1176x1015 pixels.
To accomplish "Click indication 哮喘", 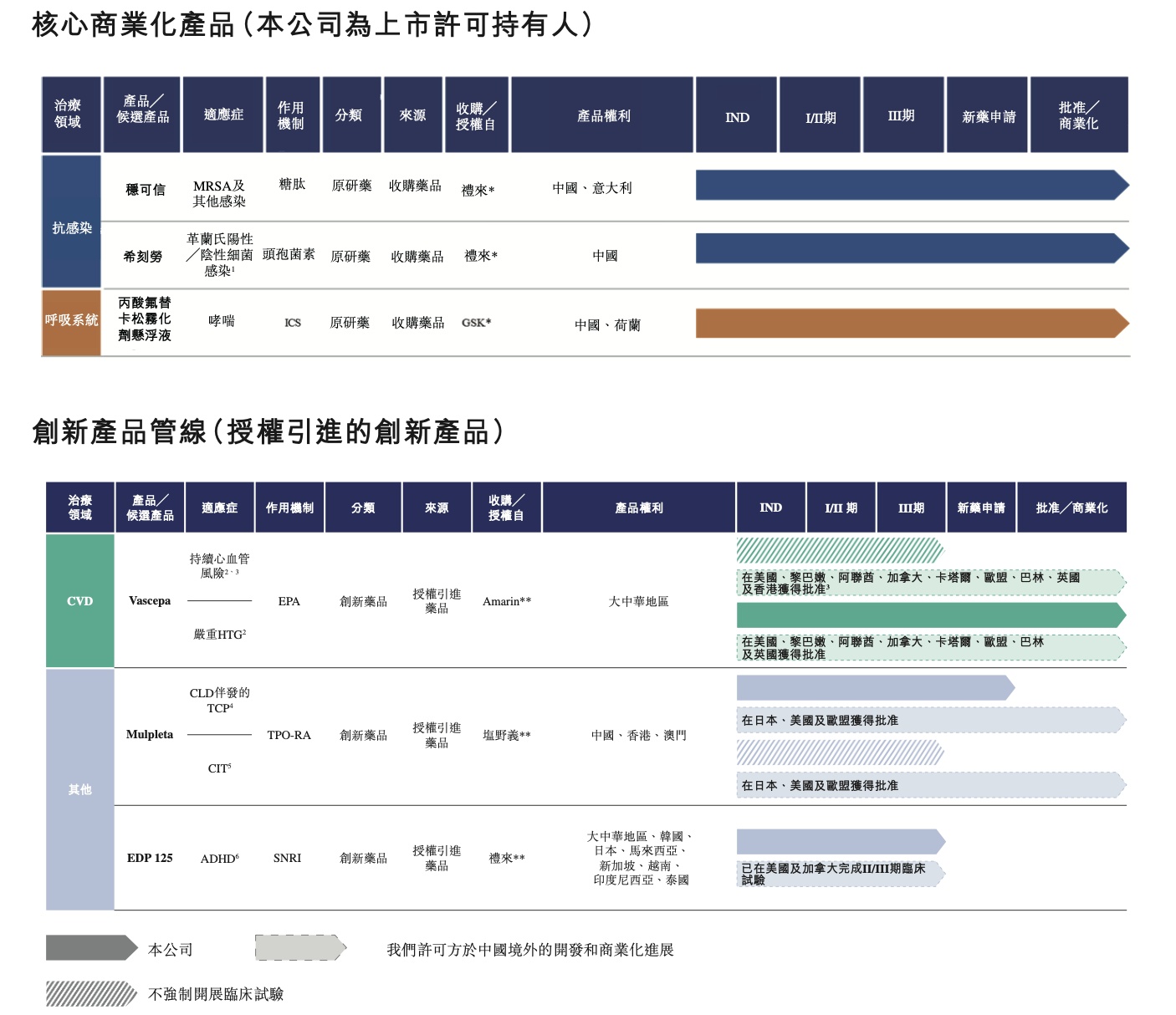I will tap(222, 321).
